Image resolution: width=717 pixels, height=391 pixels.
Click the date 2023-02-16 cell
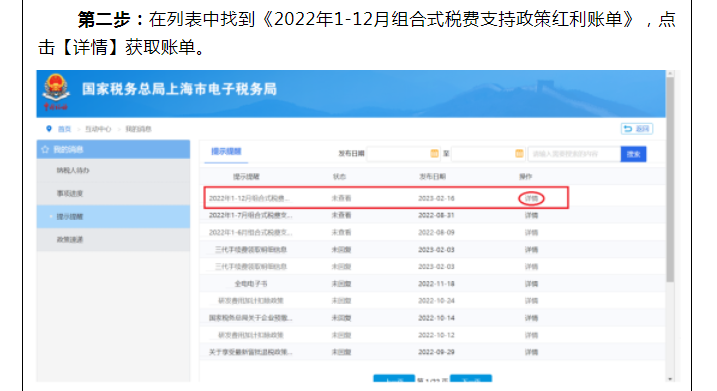[x=436, y=198]
